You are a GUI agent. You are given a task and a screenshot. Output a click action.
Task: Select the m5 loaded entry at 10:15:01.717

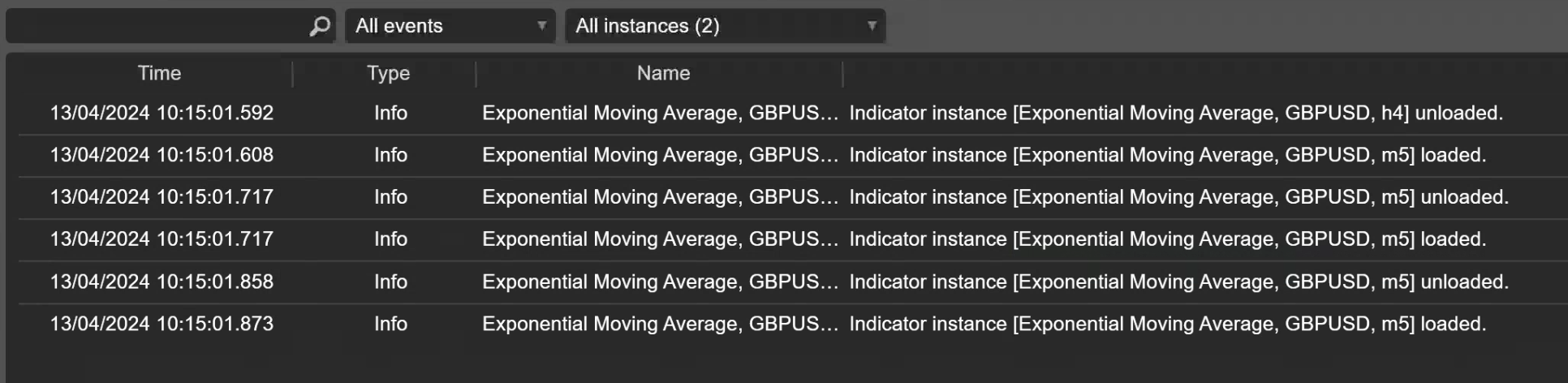click(792, 239)
